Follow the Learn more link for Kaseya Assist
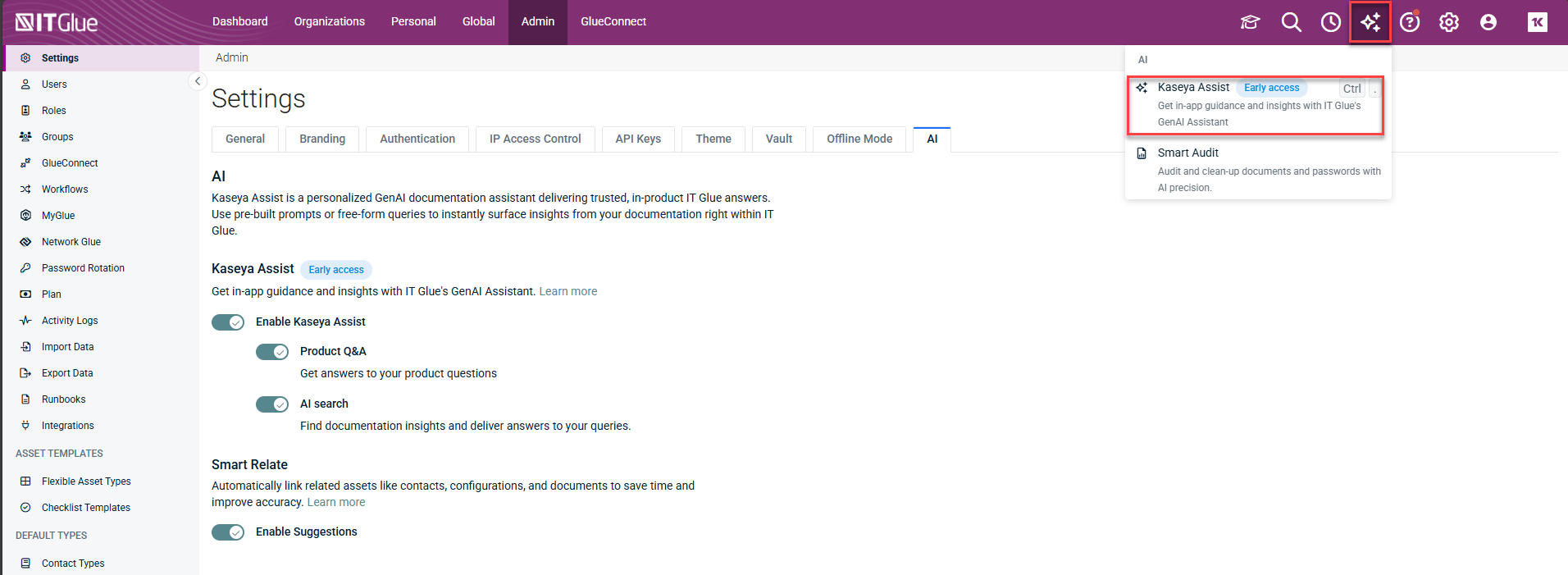Image resolution: width=1568 pixels, height=575 pixels. click(568, 291)
